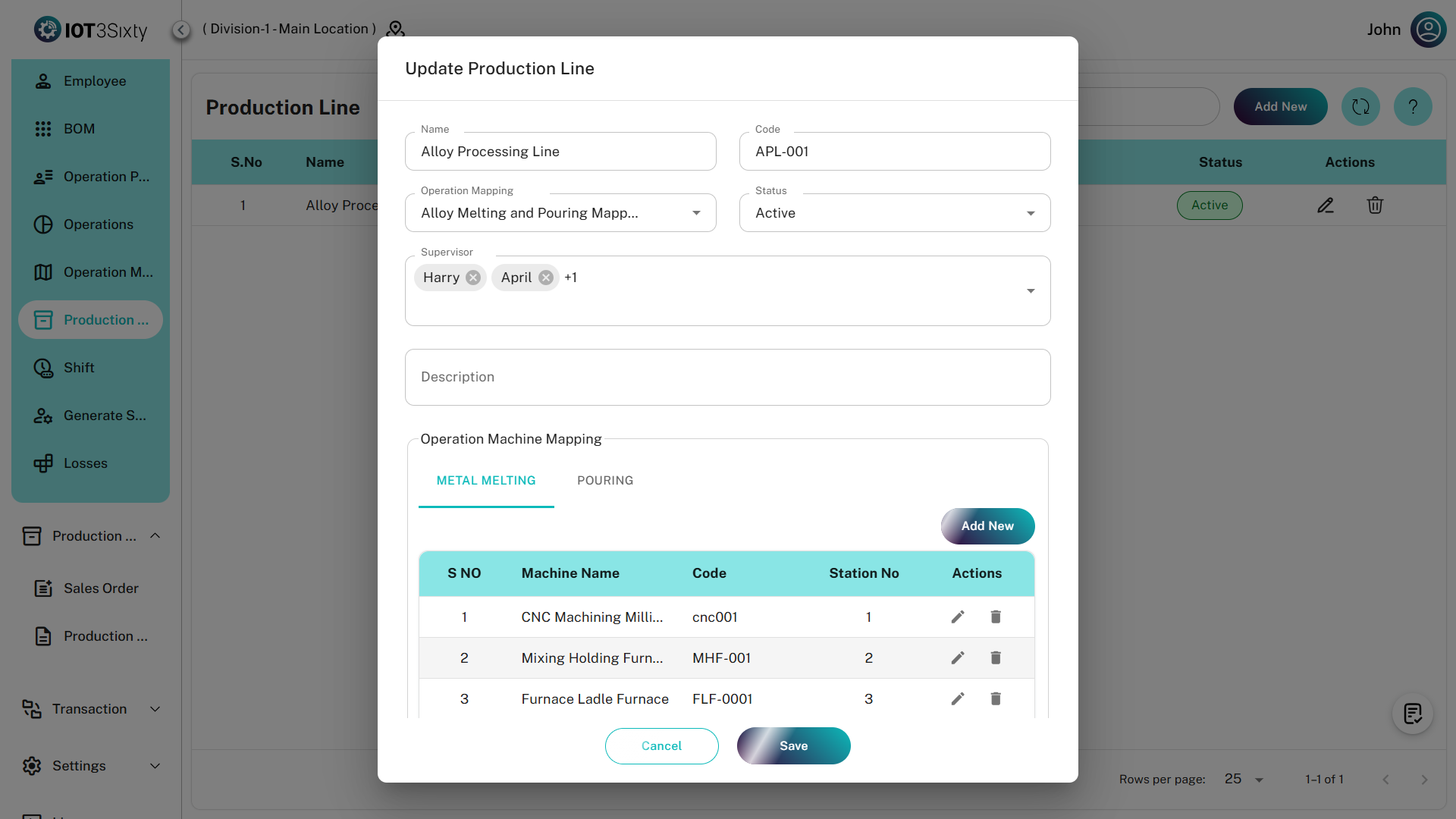Open Operation Mapping dropdown
This screenshot has width=1456, height=819.
[696, 213]
